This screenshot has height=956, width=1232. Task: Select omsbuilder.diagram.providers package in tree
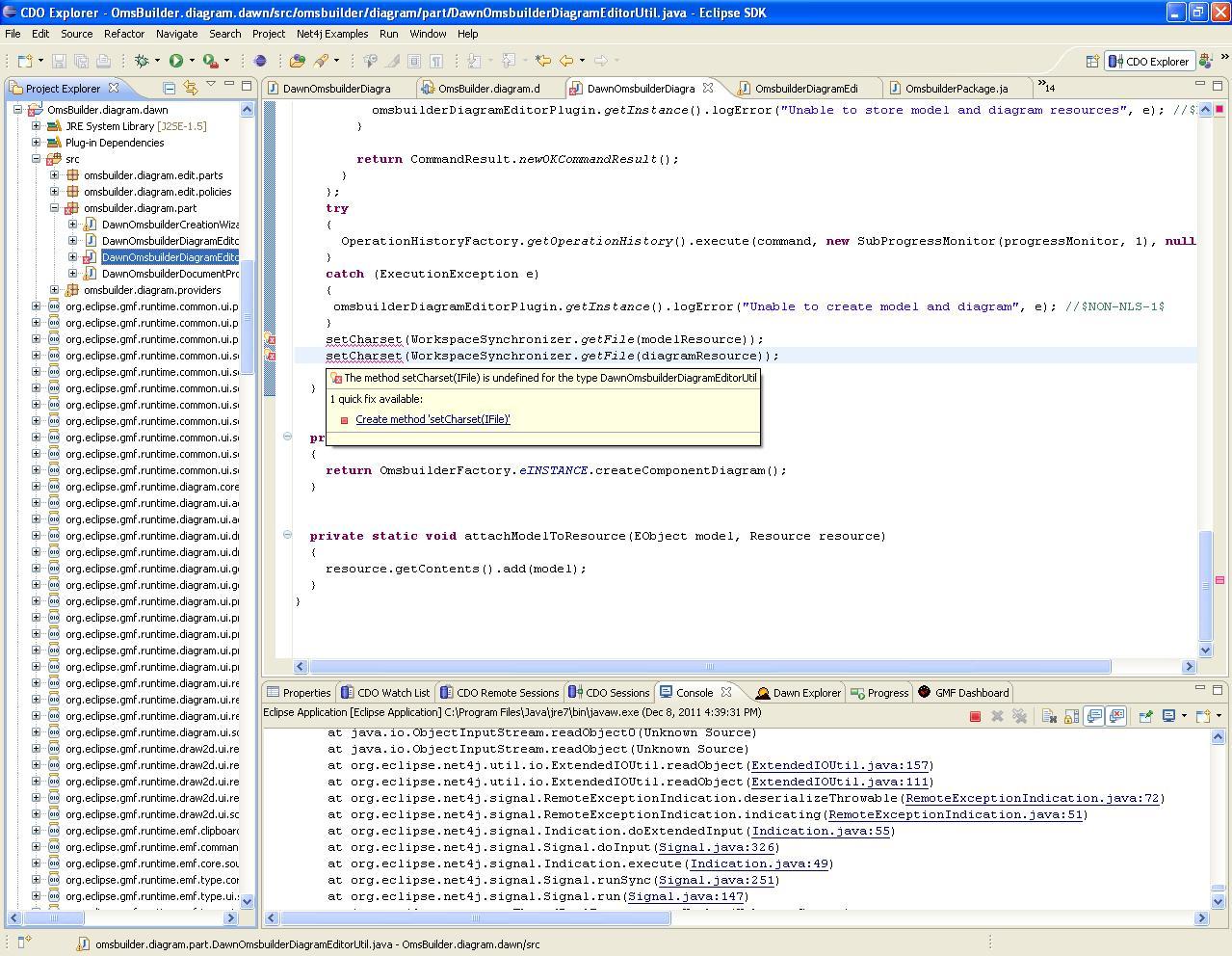tap(152, 290)
